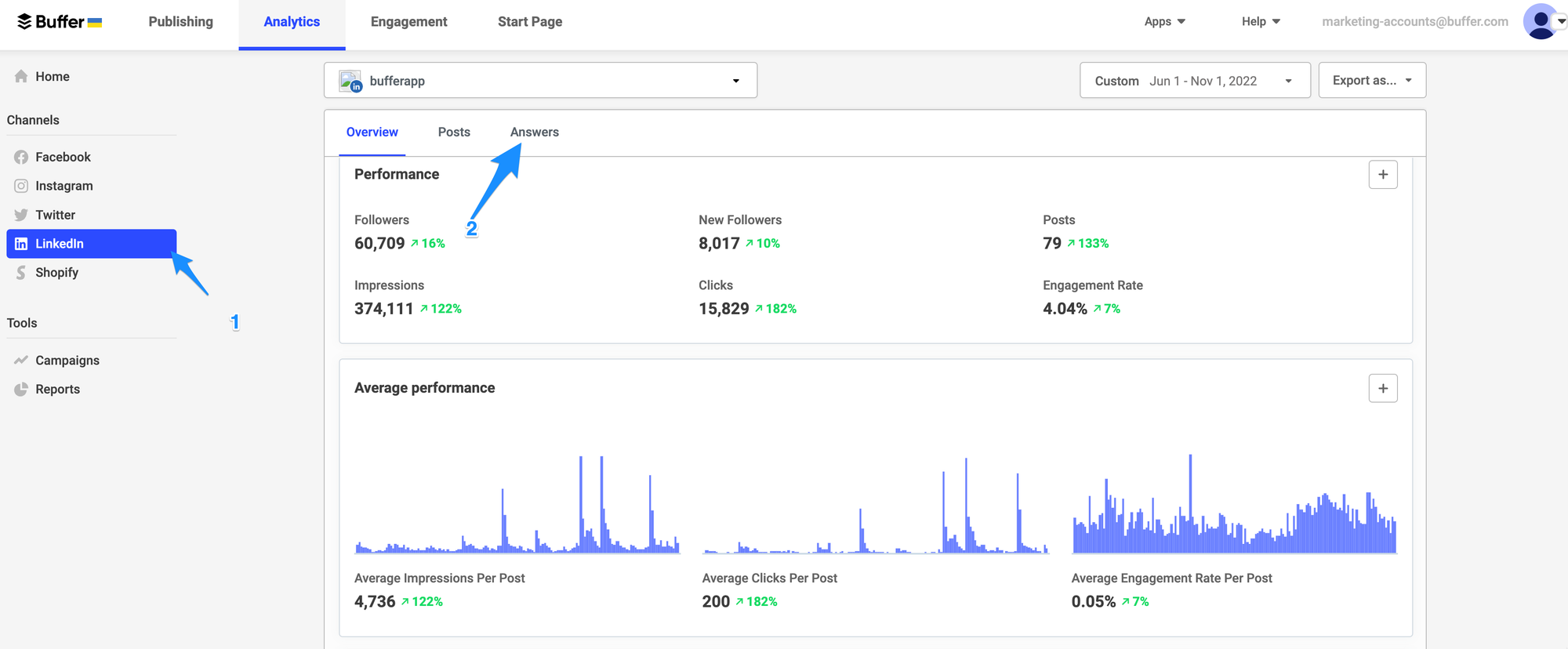Click the Impressions value 374,111
This screenshot has height=649, width=1568.
pos(383,308)
